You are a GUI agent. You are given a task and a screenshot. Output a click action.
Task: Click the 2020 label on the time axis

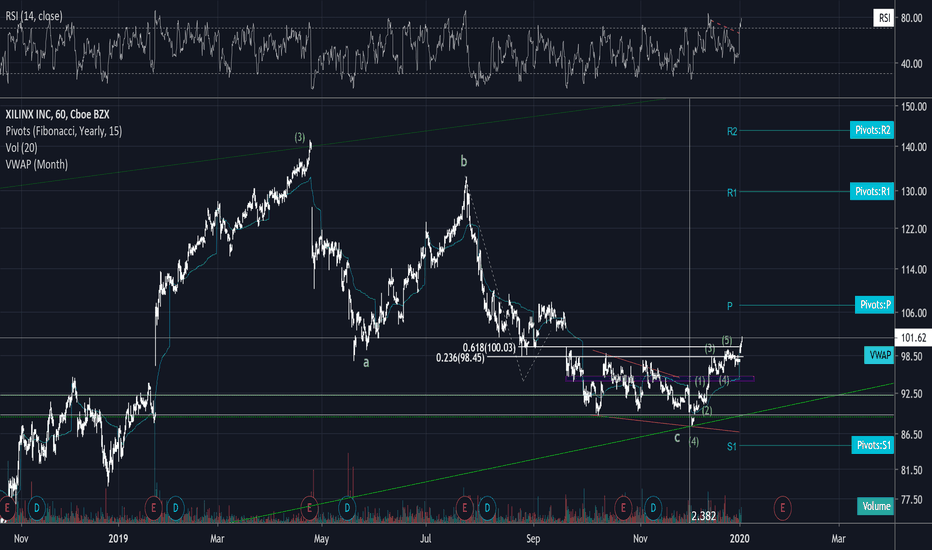[x=739, y=539]
